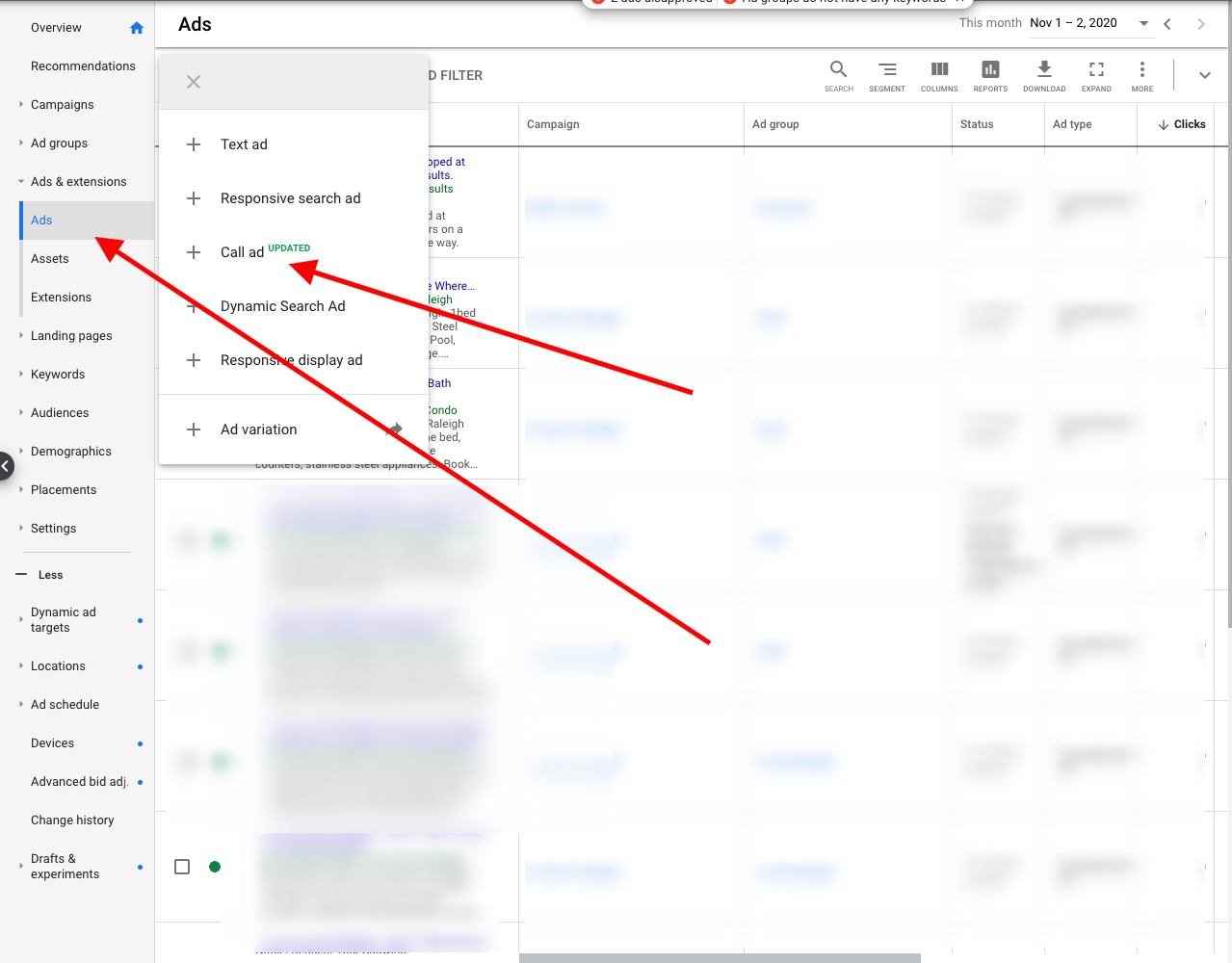The height and width of the screenshot is (963, 1232).
Task: View Change history
Action: (72, 820)
